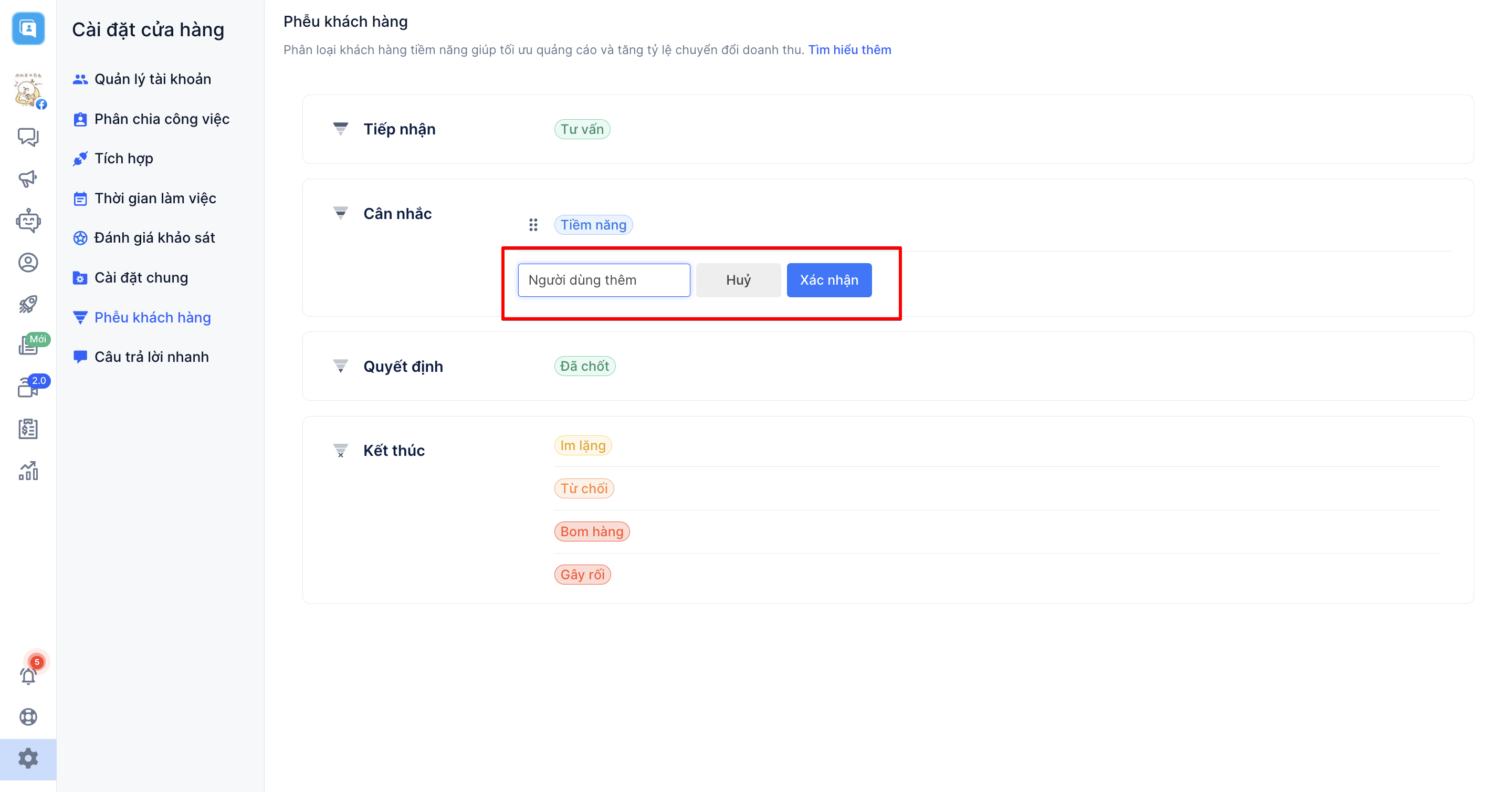Open the statistics chart icon
This screenshot has height=792, width=1512.
pyautogui.click(x=28, y=471)
